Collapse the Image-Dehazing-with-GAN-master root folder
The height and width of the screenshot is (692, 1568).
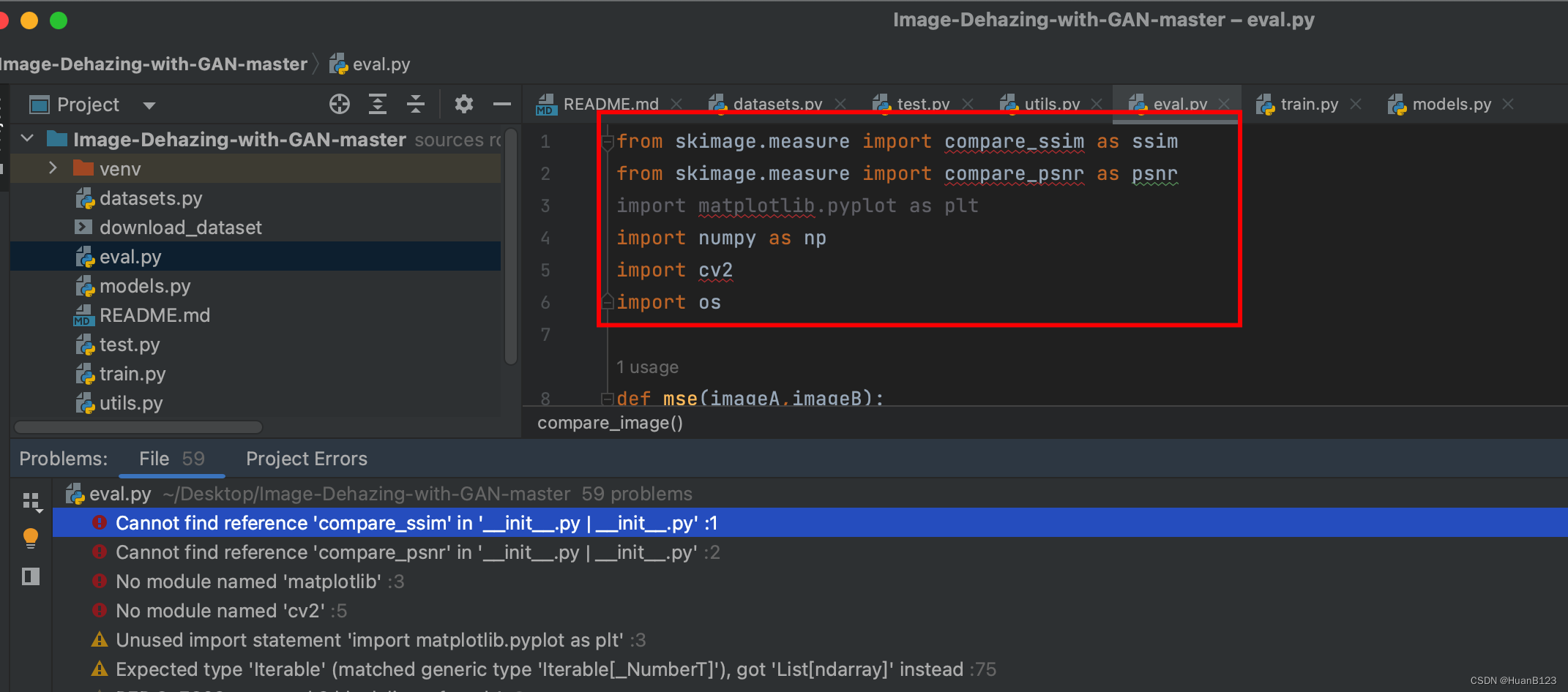click(28, 138)
